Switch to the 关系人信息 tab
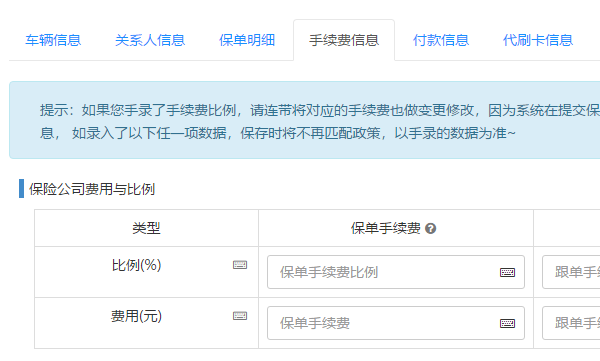The image size is (600, 361). coord(150,40)
